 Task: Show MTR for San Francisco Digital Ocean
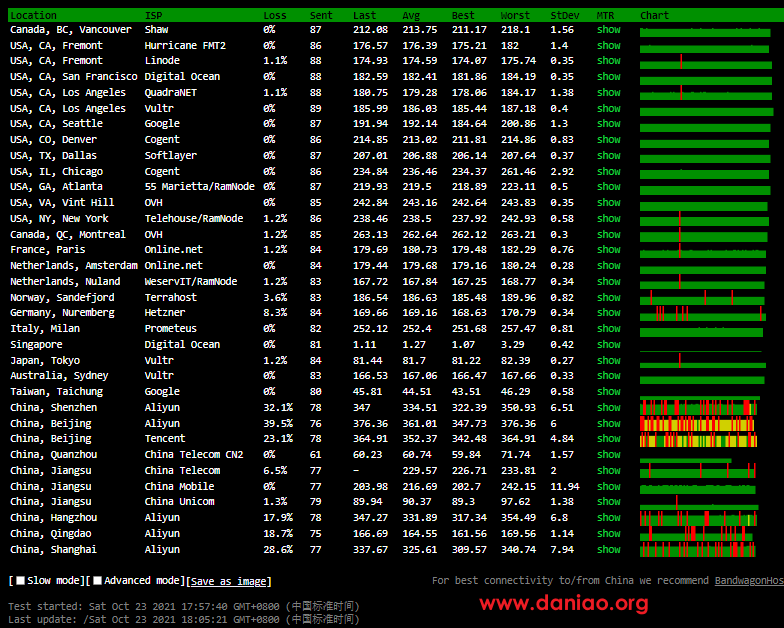[x=608, y=76]
